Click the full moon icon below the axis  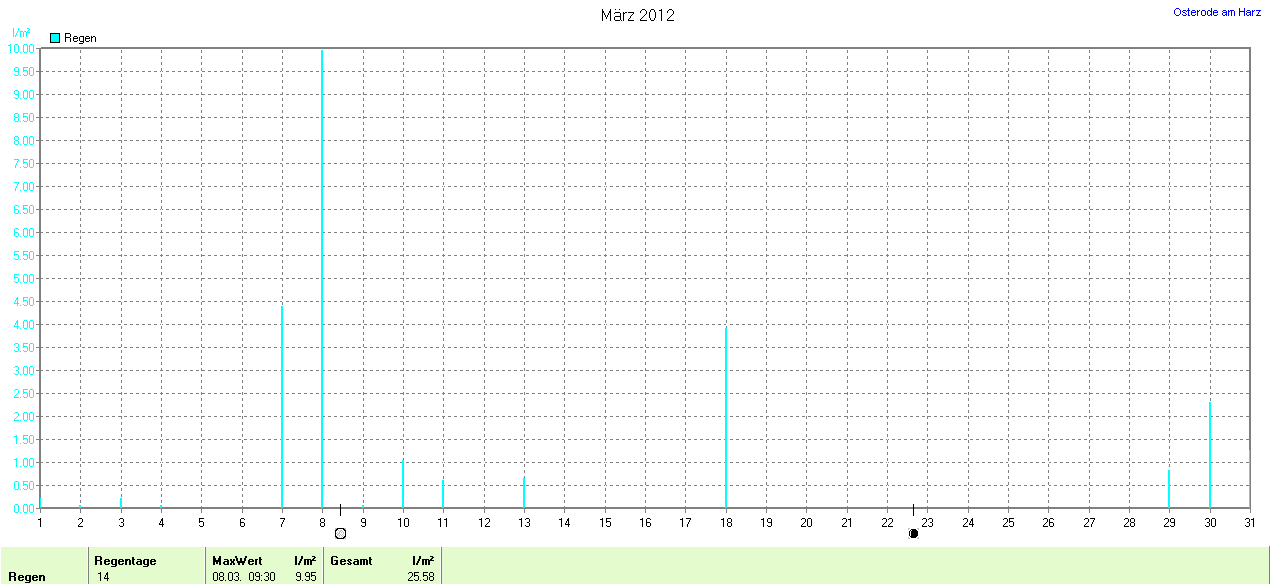340,534
